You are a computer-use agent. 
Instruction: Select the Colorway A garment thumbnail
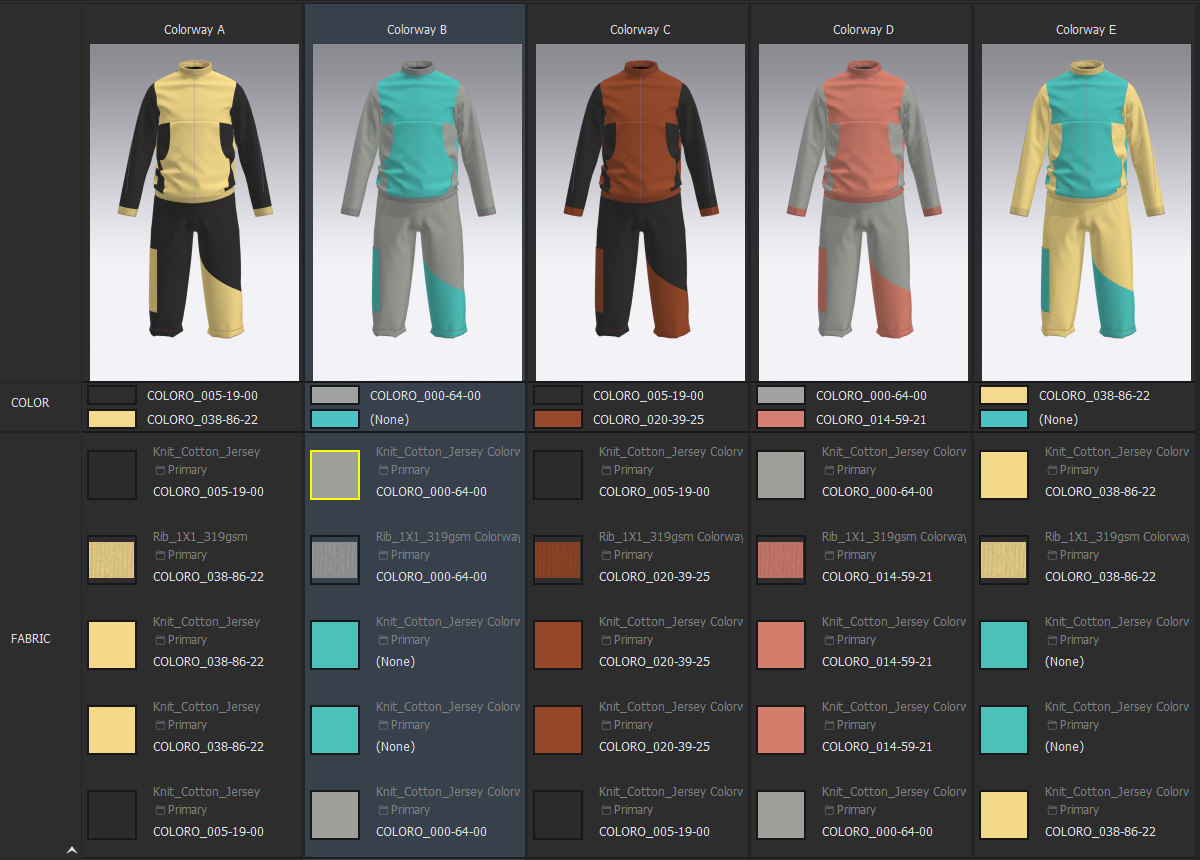[x=194, y=212]
